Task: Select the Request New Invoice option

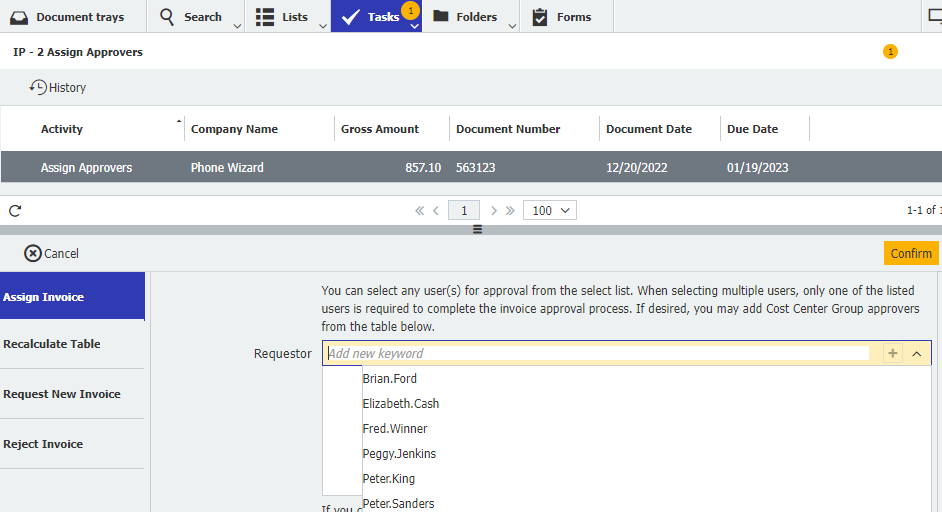Action: [x=72, y=394]
